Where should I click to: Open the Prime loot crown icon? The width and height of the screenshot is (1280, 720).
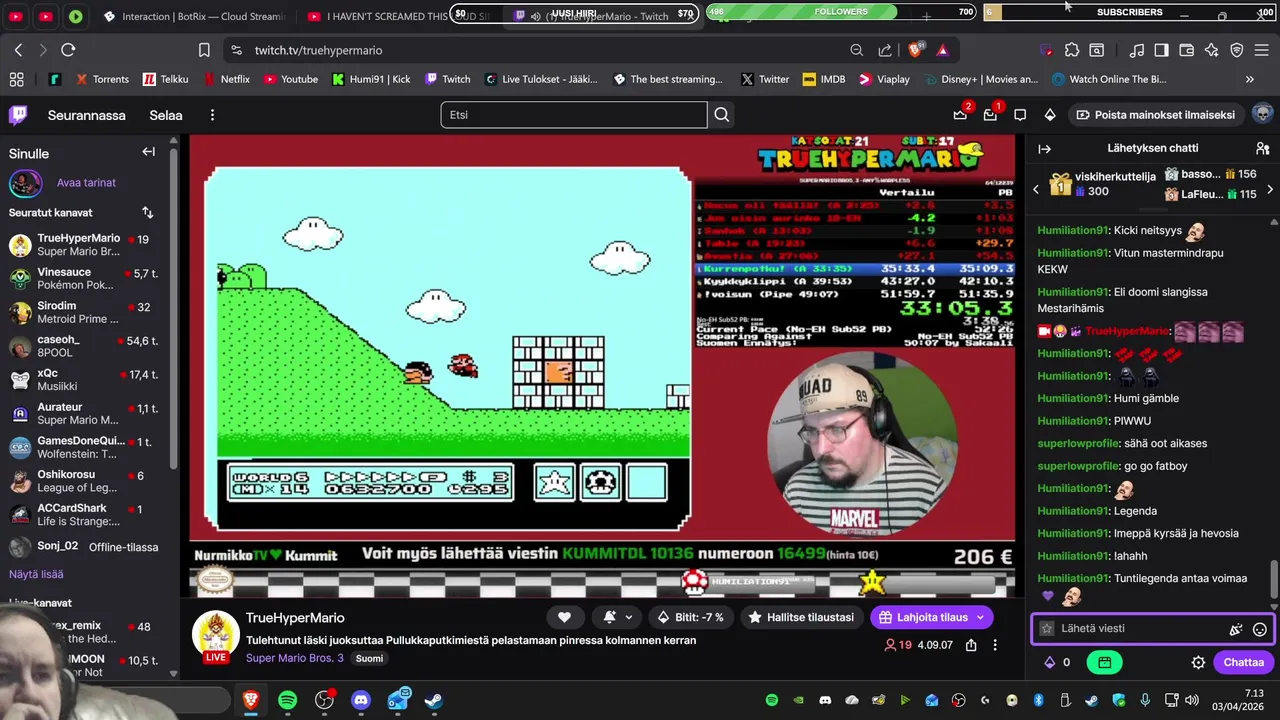click(960, 115)
